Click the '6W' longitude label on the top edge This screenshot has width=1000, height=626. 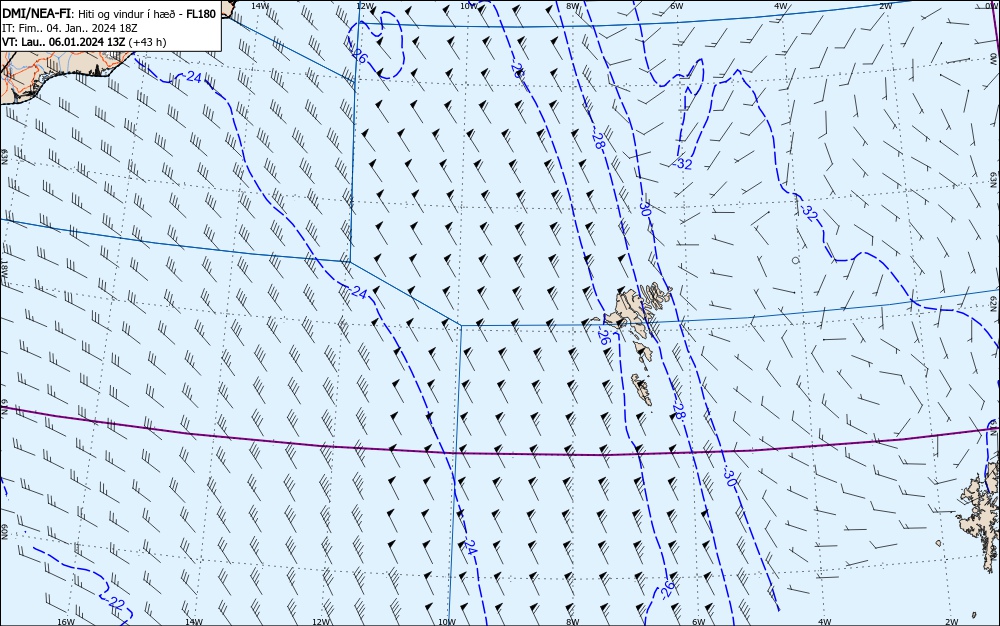(x=677, y=6)
